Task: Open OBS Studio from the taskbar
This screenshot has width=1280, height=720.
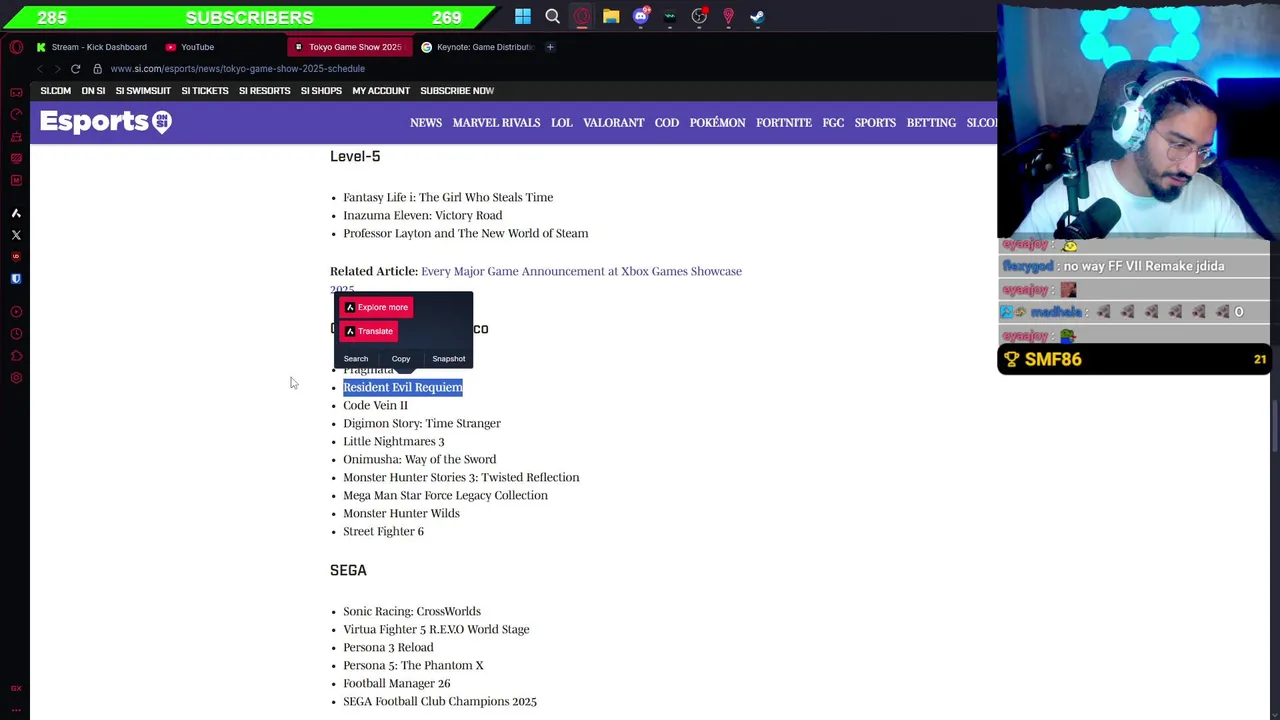Action: click(699, 16)
